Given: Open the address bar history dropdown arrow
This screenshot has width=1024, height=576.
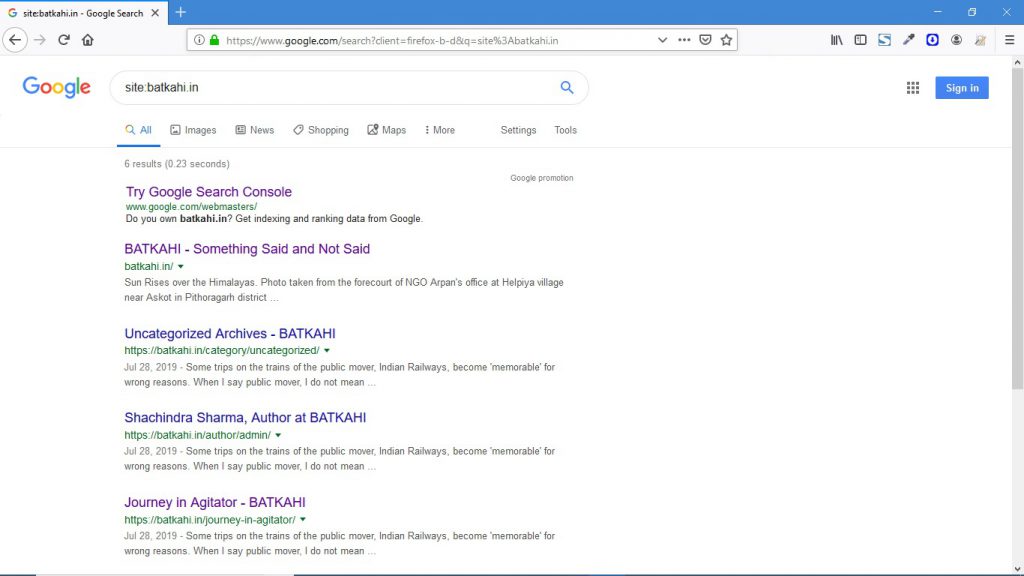Looking at the screenshot, I should point(662,40).
